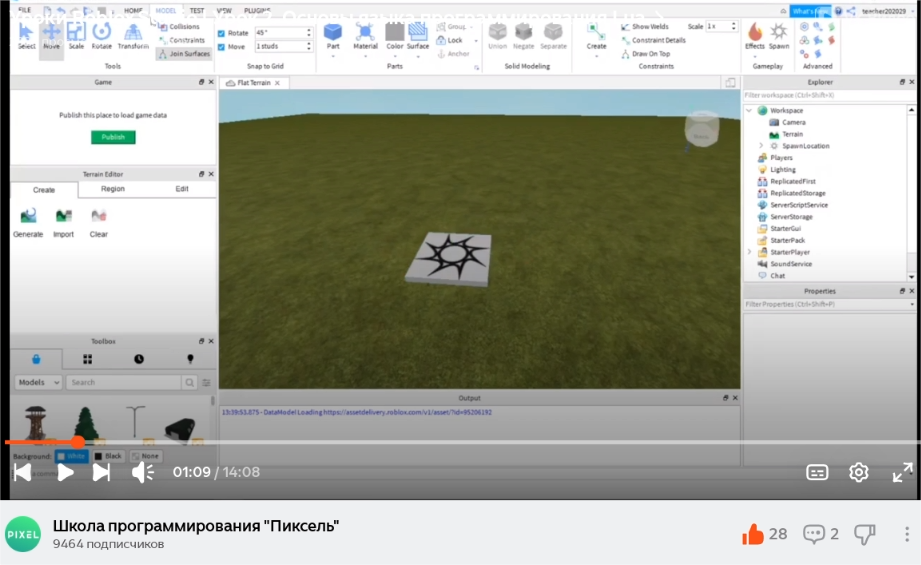This screenshot has width=921, height=565.
Task: Enter fullscreen video mode
Action: [902, 472]
